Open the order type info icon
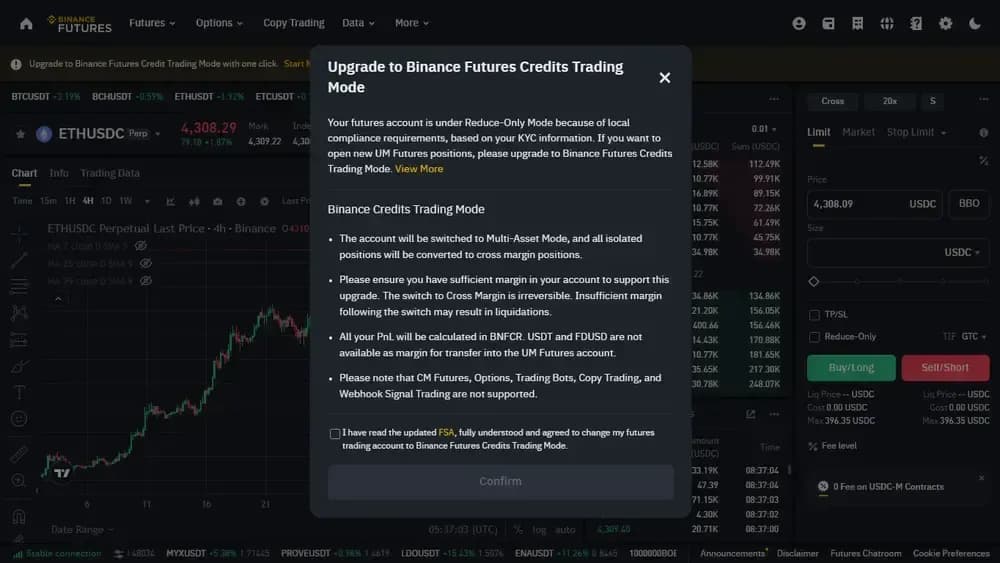1000x563 pixels. (x=983, y=133)
